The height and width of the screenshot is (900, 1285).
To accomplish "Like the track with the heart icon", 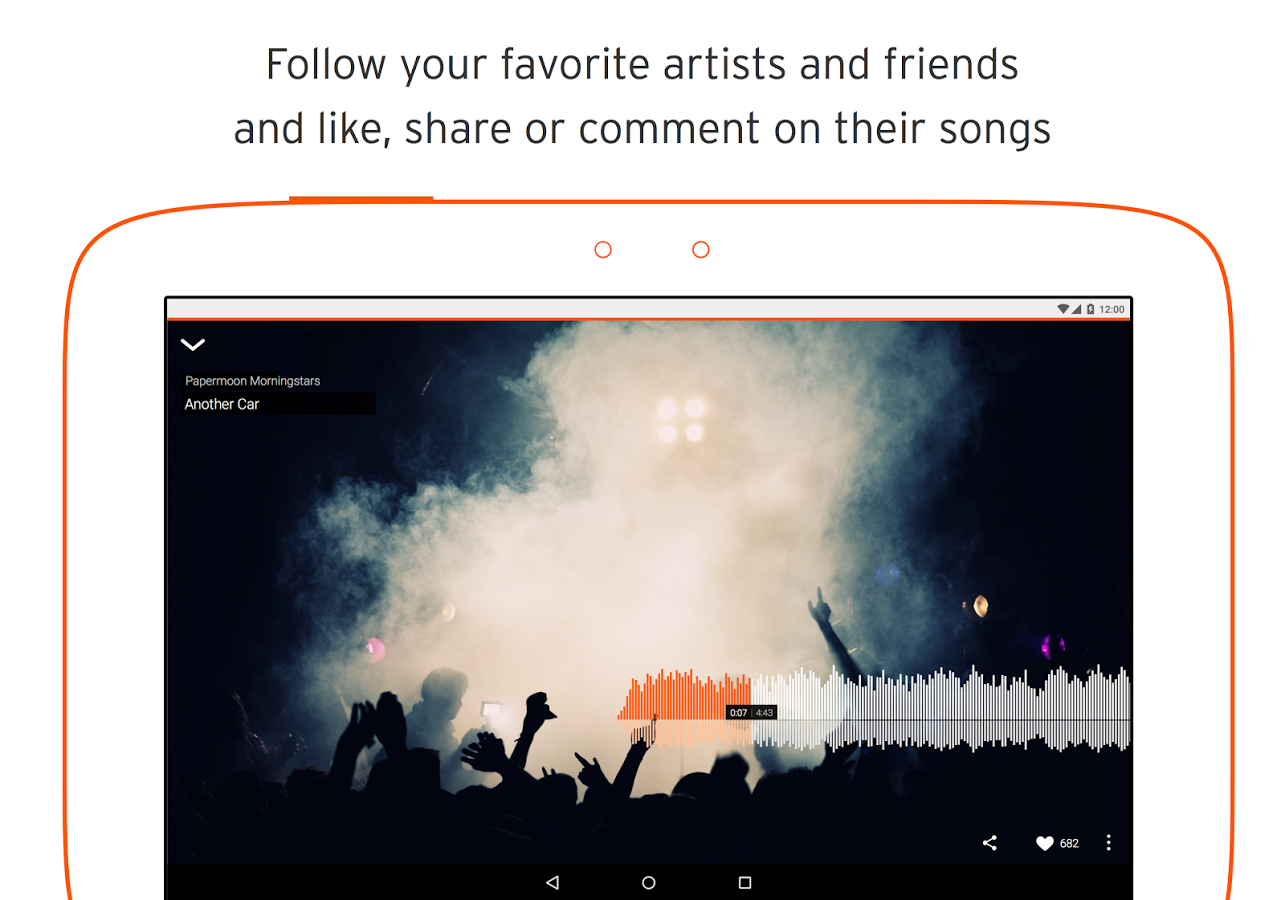I will pos(1044,843).
